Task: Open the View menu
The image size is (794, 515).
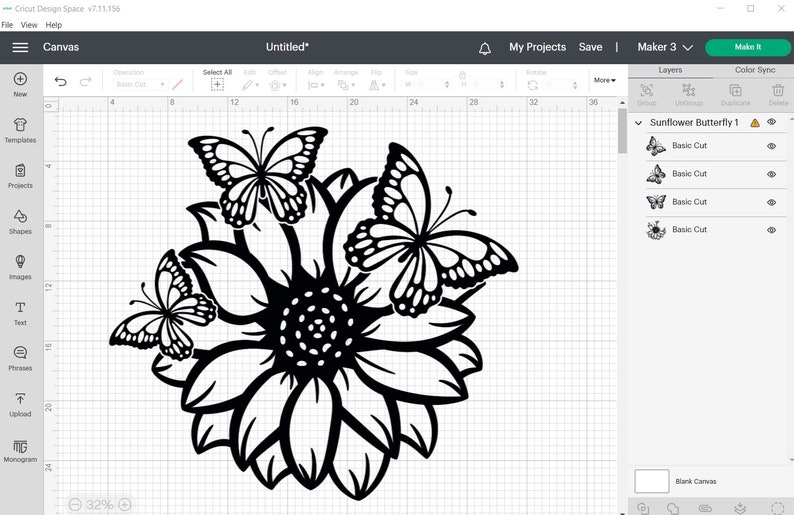Action: [29, 24]
